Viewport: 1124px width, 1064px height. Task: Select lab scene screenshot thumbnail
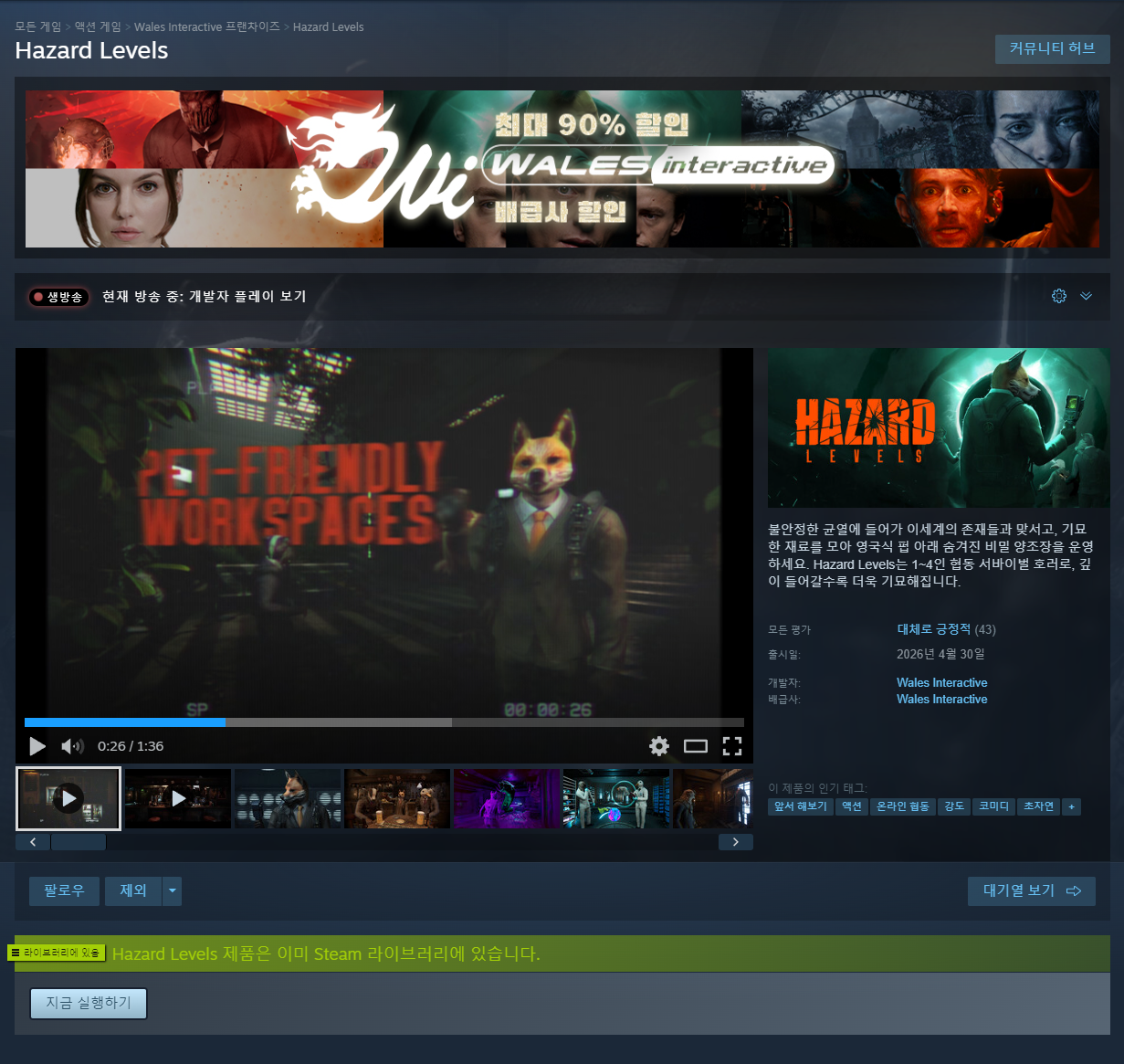pos(616,798)
